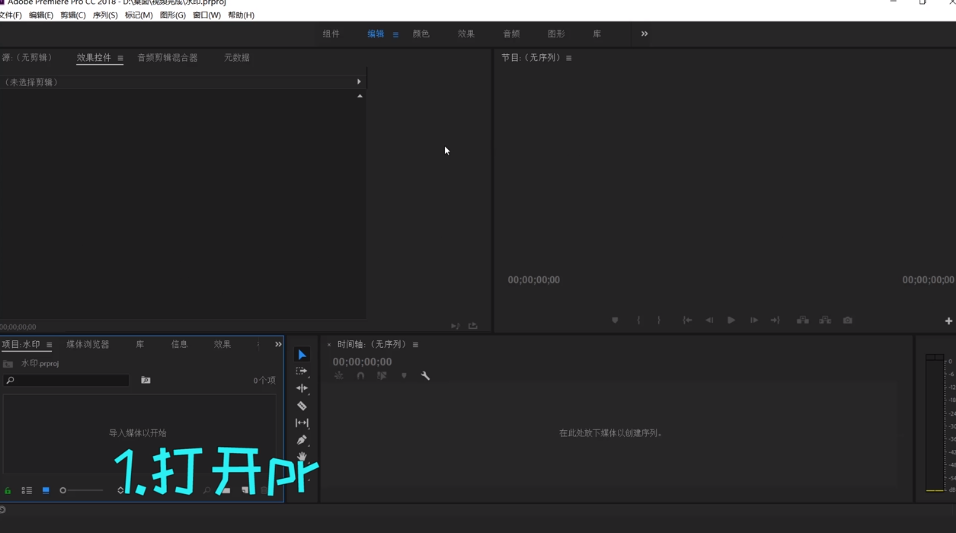956x533 pixels.
Task: Switch to the 颜色 workspace
Action: pos(421,34)
